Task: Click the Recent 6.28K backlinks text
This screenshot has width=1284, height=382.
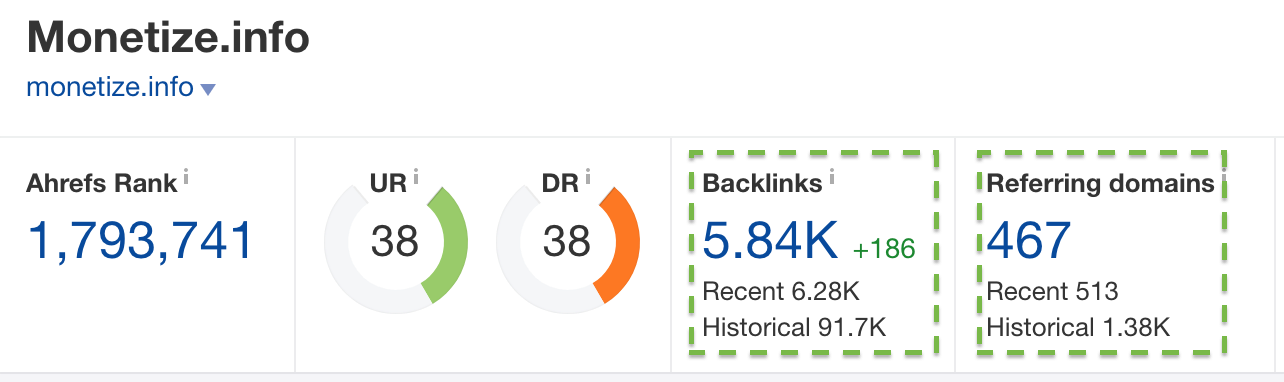Action: tap(781, 292)
